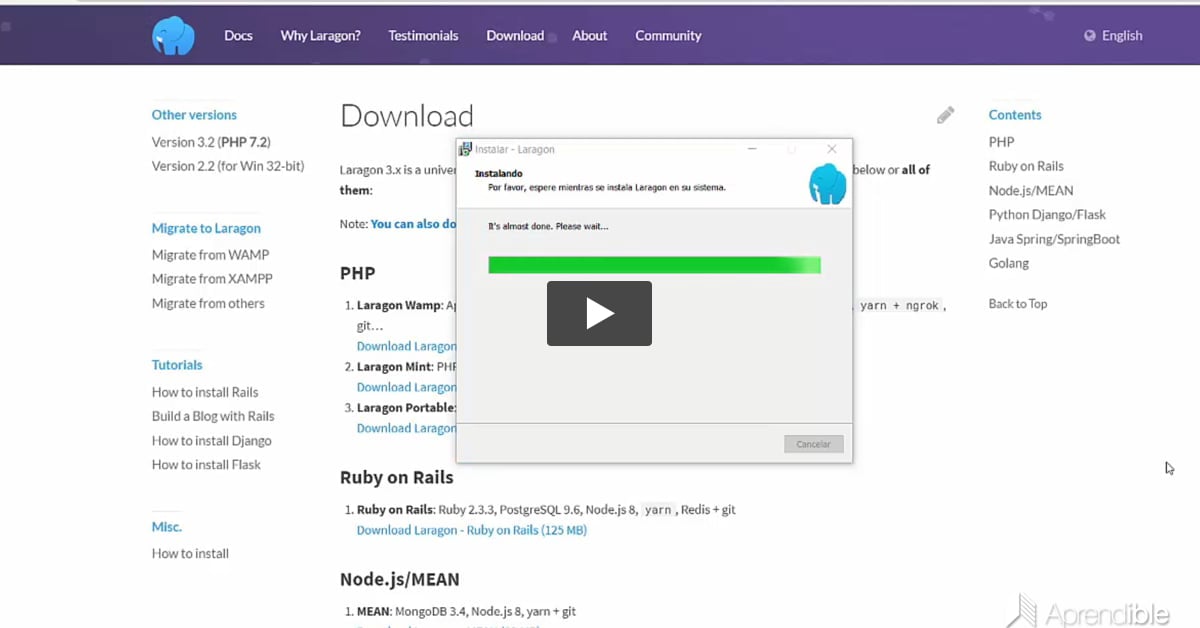Click the Tutorials sidebar heading
Image resolution: width=1200 pixels, height=628 pixels.
177,365
